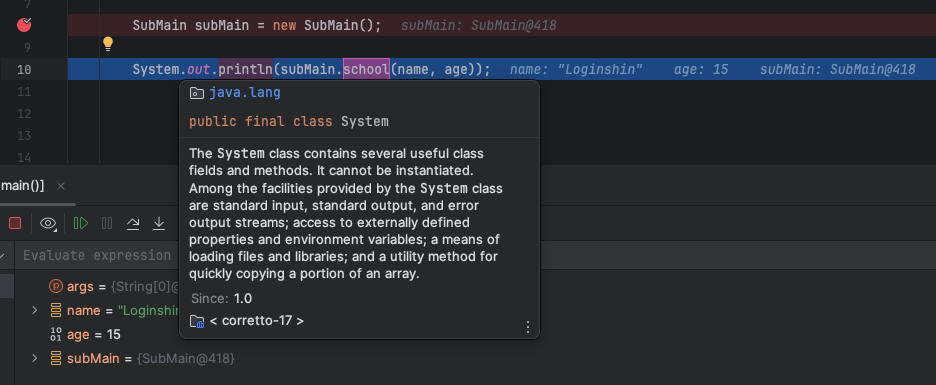The image size is (936, 385).
Task: Click the SDK library icon beside corretto-17
Action: [196, 321]
